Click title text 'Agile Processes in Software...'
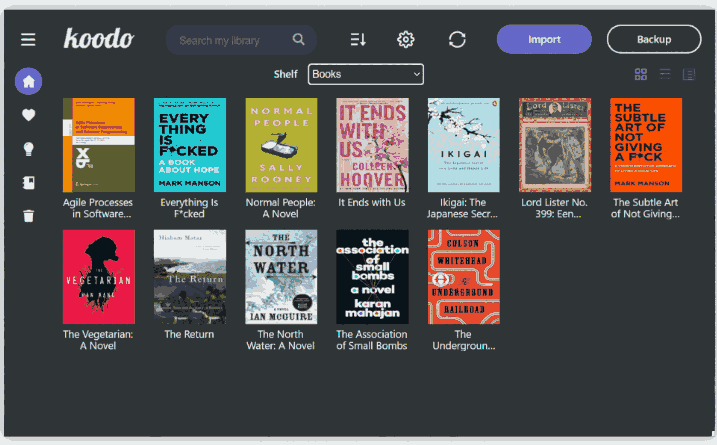Image resolution: width=717 pixels, height=445 pixels. point(98,208)
